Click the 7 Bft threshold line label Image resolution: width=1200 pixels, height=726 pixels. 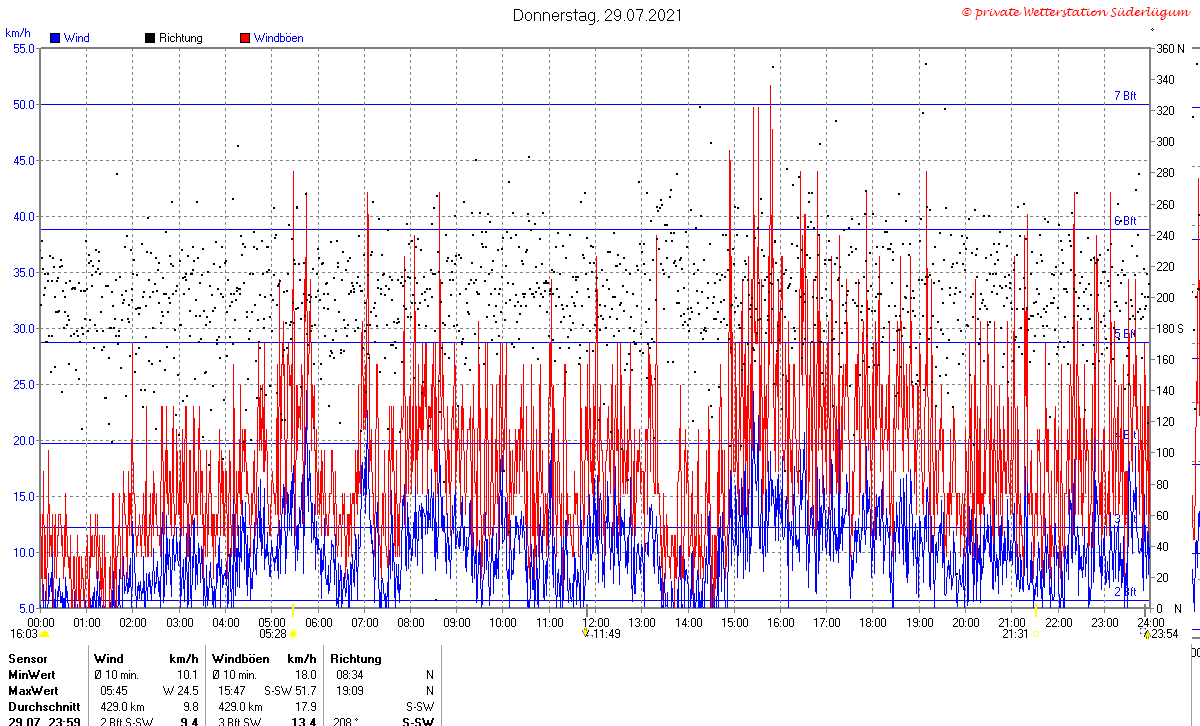pyautogui.click(x=1125, y=96)
